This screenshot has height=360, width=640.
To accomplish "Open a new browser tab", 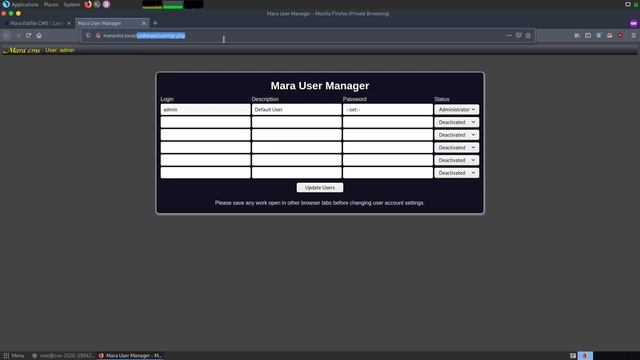I will pos(155,23).
